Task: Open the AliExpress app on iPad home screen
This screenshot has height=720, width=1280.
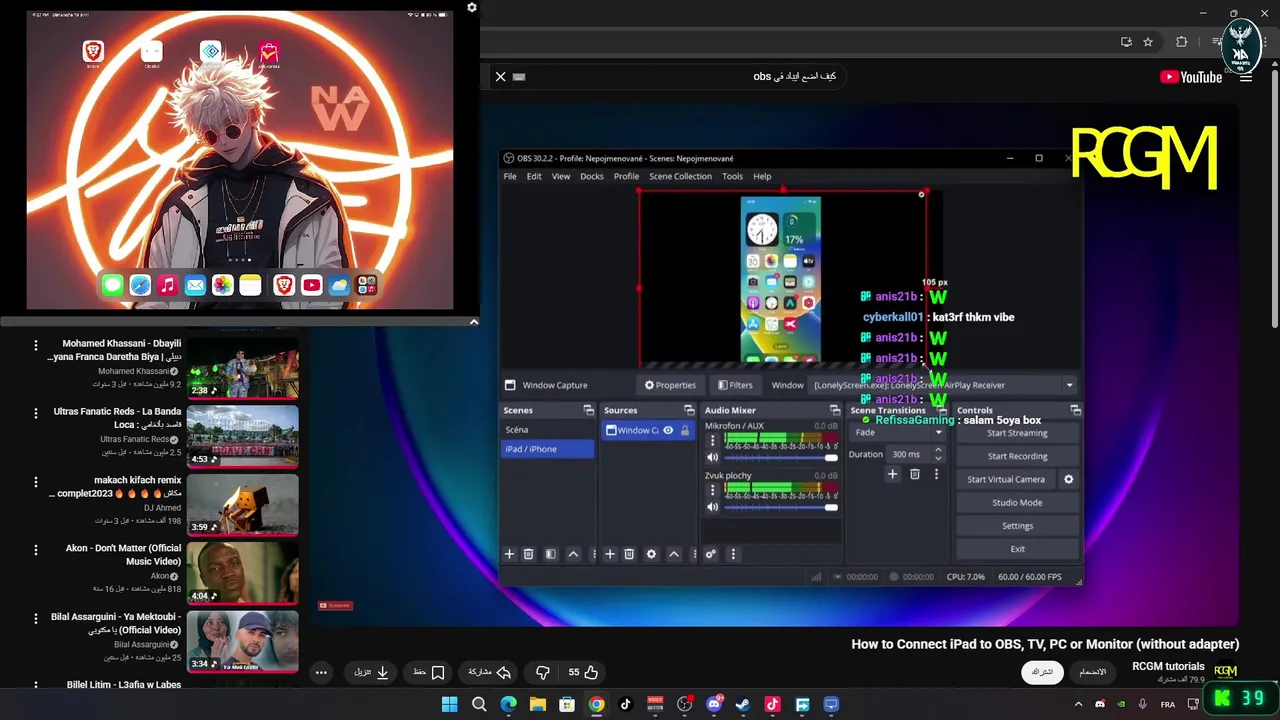Action: (269, 53)
